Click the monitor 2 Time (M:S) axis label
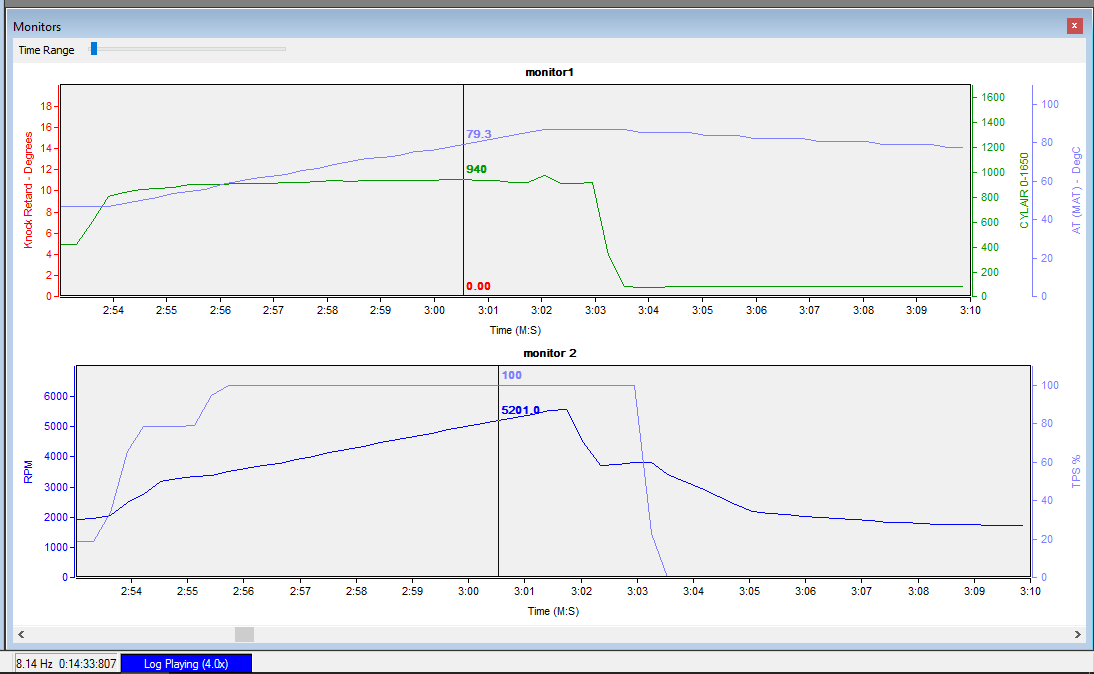This screenshot has height=674, width=1094. point(553,611)
